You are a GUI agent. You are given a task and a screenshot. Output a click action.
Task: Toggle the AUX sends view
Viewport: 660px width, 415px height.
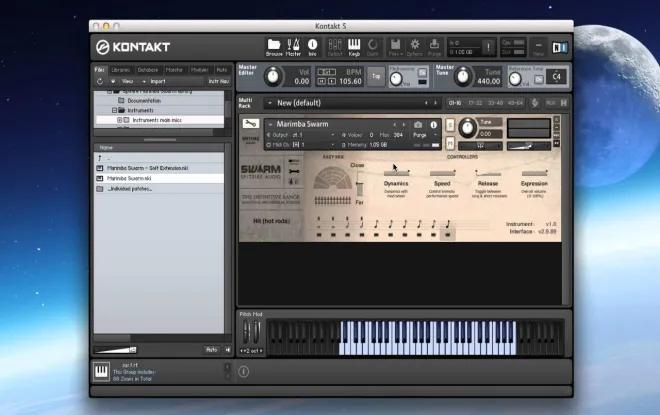pyautogui.click(x=551, y=103)
